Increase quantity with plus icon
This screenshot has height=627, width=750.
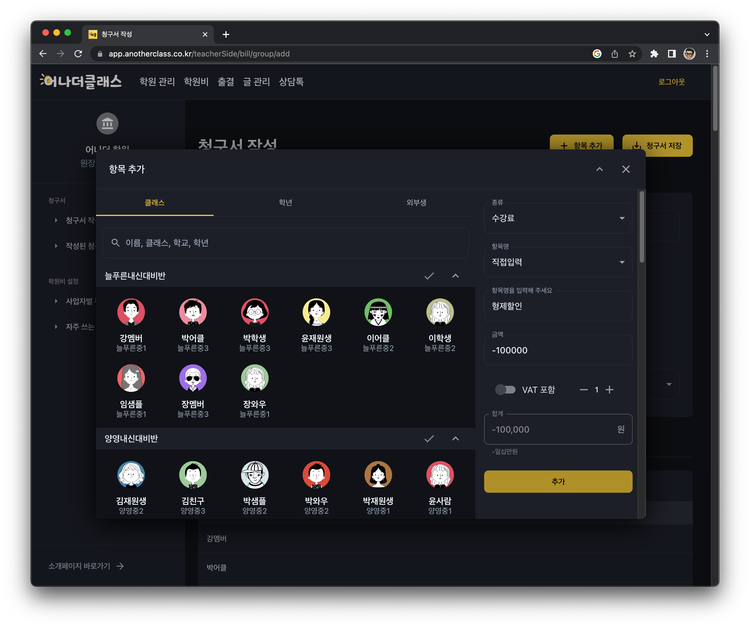pyautogui.click(x=609, y=390)
